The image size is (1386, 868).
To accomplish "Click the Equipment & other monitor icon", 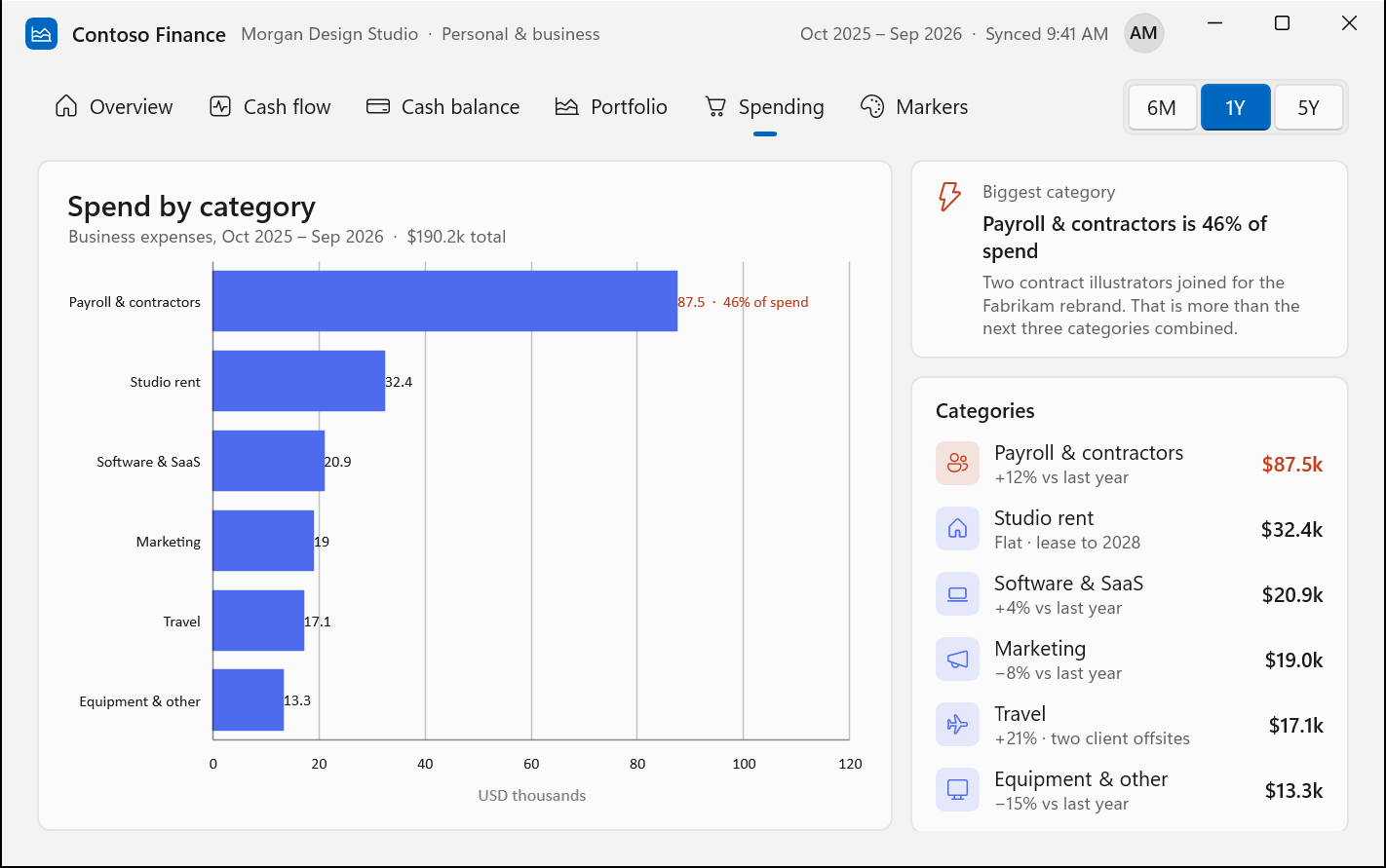I will click(957, 790).
